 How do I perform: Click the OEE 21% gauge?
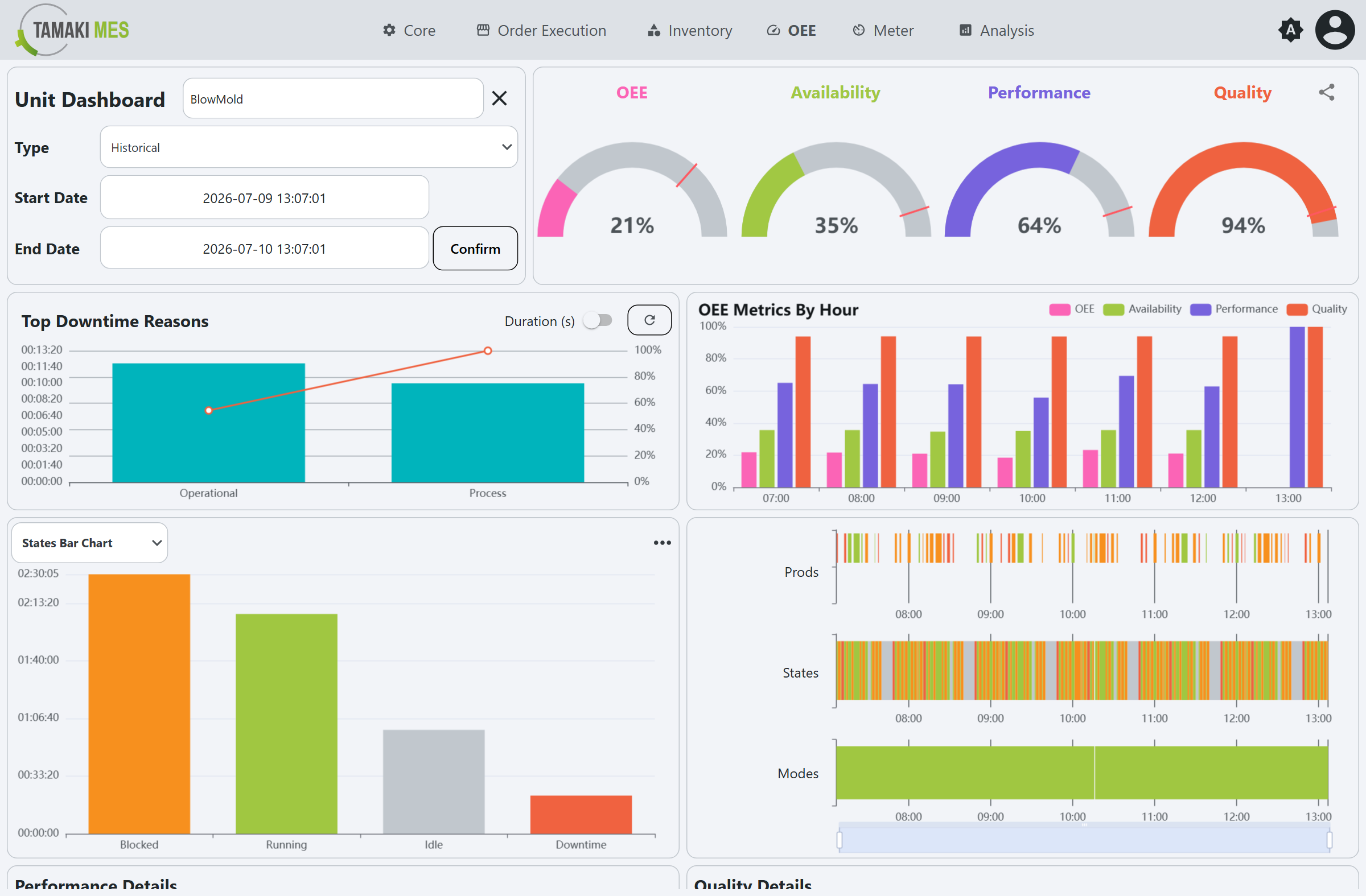pyautogui.click(x=632, y=189)
